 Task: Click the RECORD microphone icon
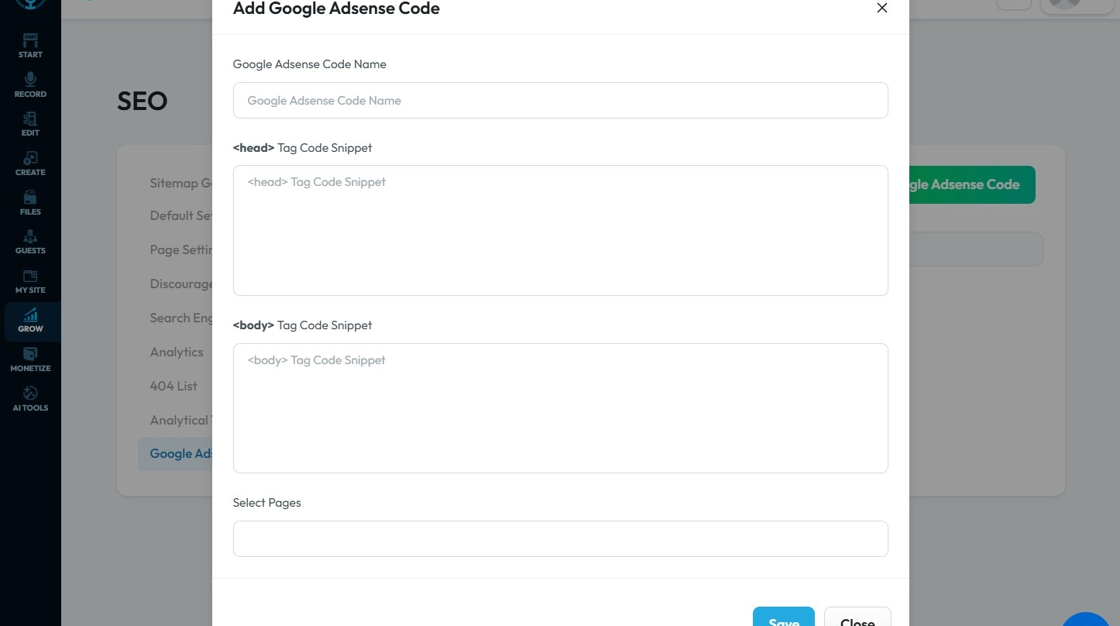[30, 84]
